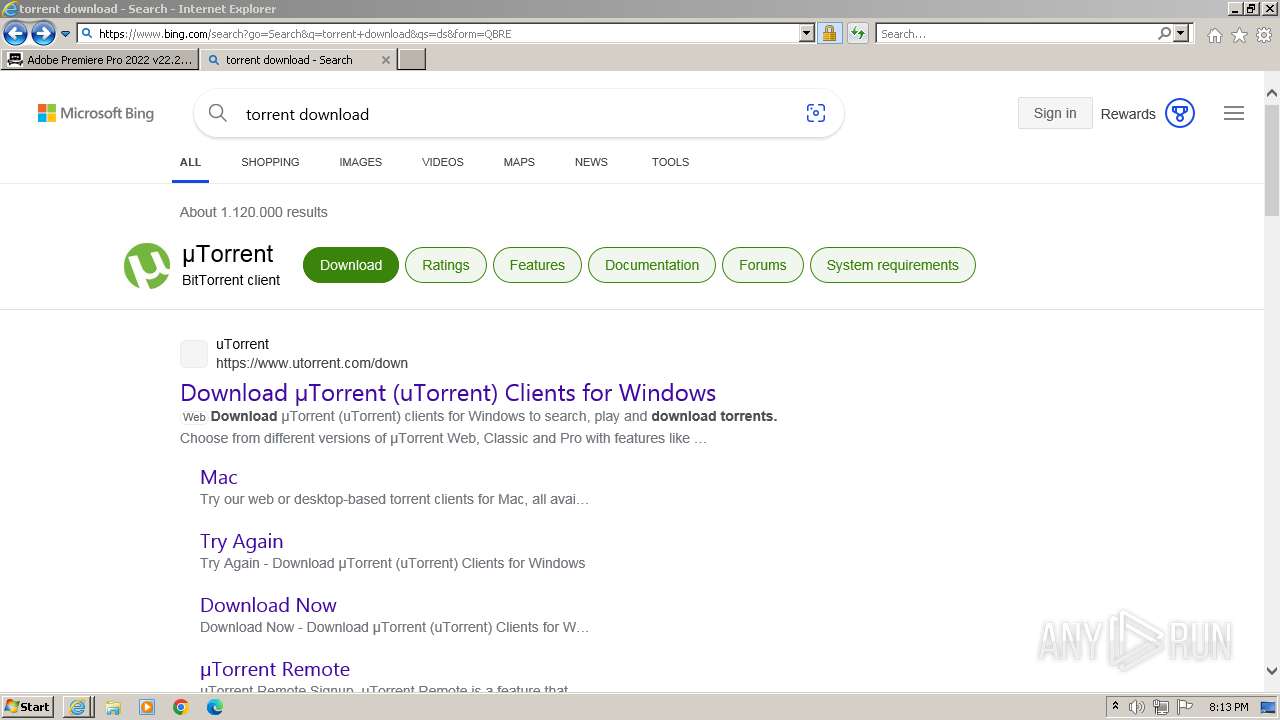Switch to the IMAGES tab
Image resolution: width=1280 pixels, height=720 pixels.
(x=360, y=162)
